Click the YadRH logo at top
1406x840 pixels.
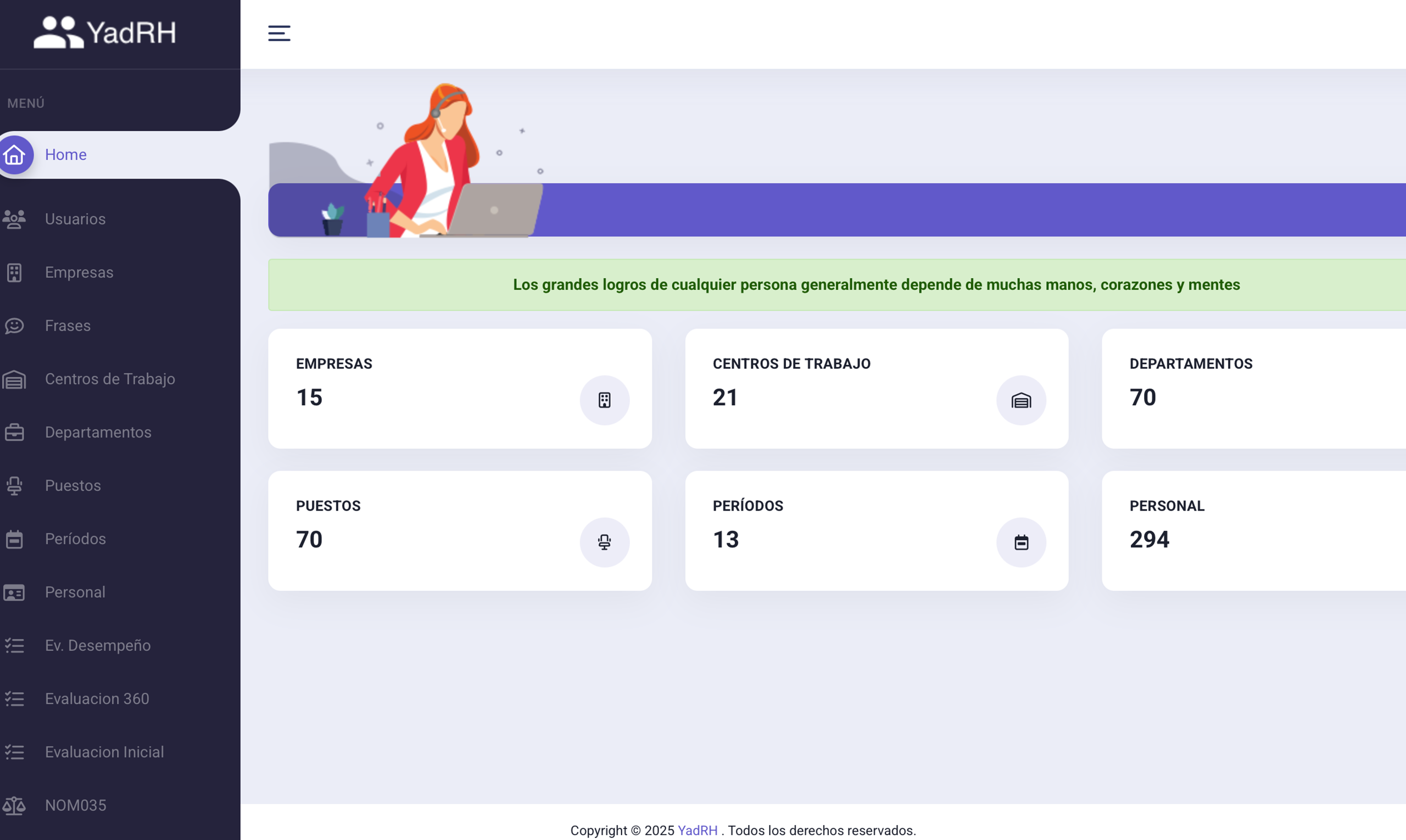pyautogui.click(x=105, y=32)
